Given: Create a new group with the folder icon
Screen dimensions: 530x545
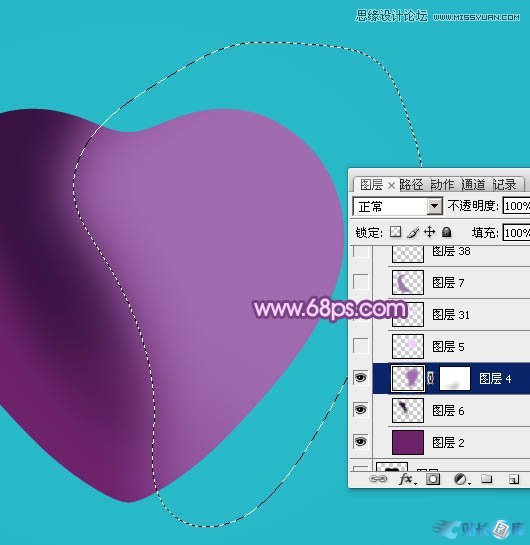Looking at the screenshot, I should point(487,479).
